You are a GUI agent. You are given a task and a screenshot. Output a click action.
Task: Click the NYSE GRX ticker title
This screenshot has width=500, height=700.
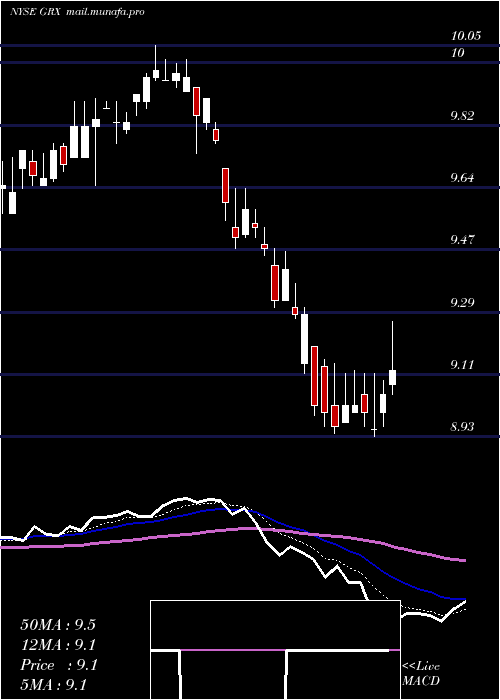(36, 12)
